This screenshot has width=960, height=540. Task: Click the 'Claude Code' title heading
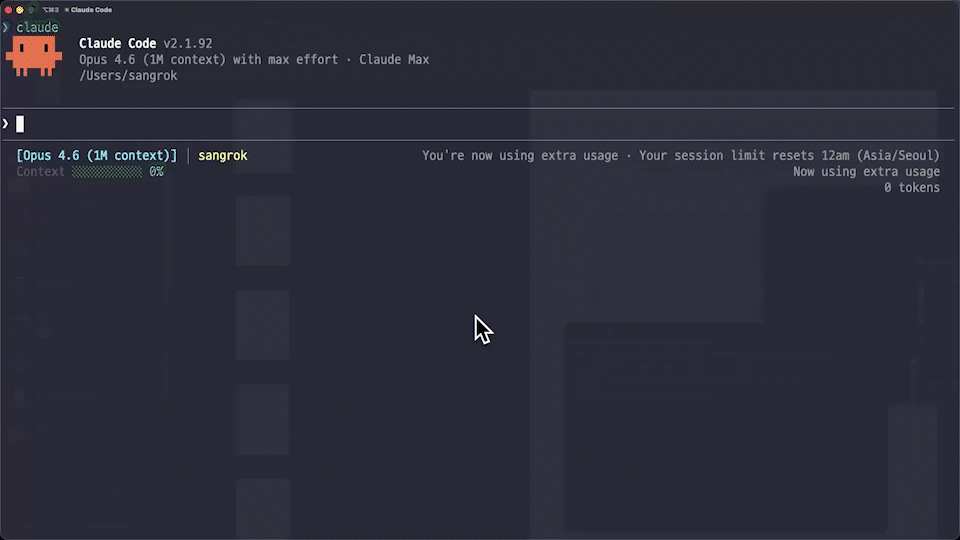click(x=118, y=43)
